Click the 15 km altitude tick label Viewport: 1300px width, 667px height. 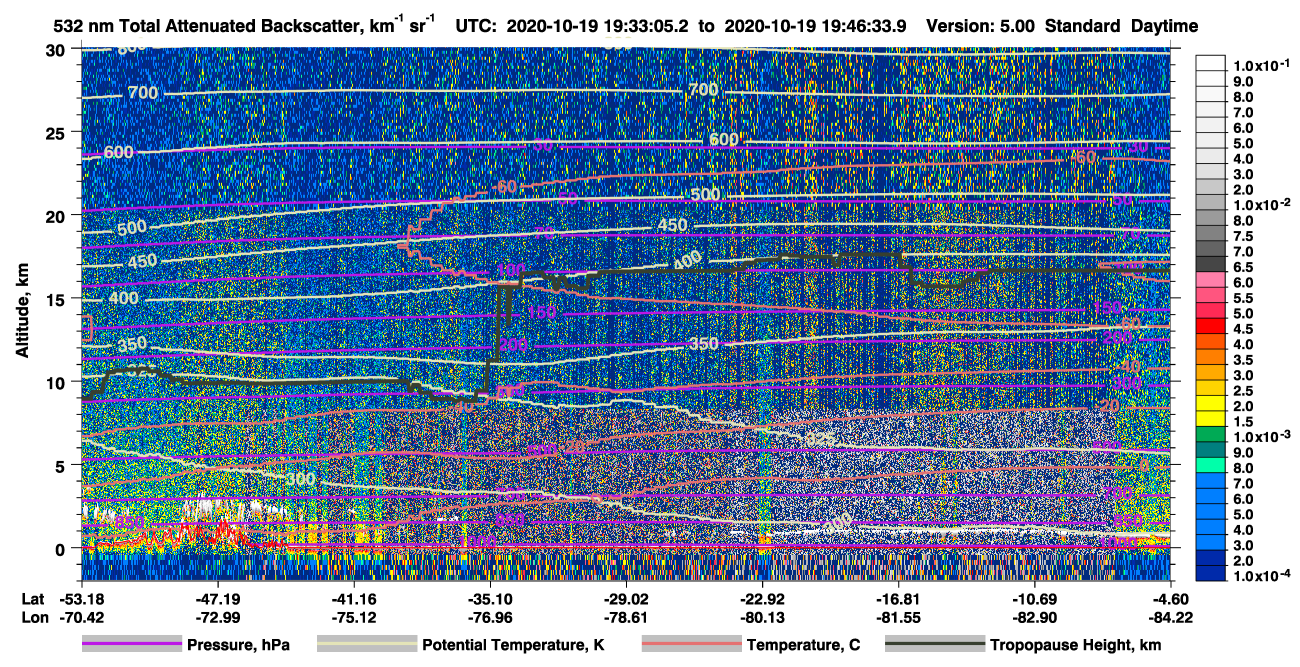(55, 299)
